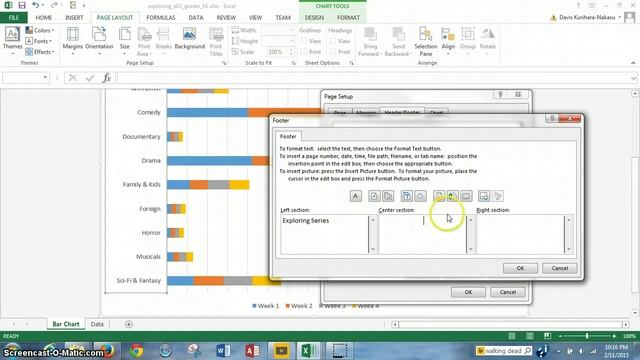640x360 pixels.
Task: Select the Bar Chart sheet tab
Action: click(x=66, y=324)
